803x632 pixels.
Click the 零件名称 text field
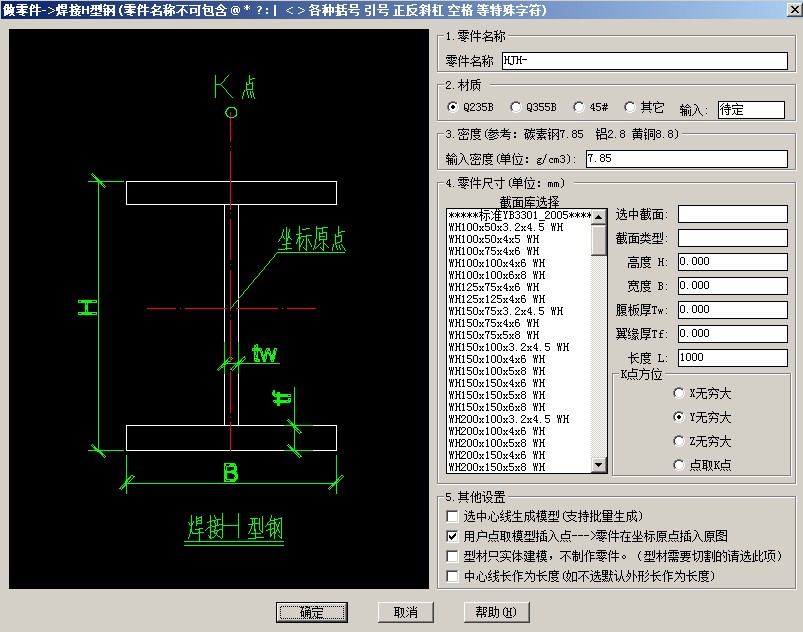point(644,61)
